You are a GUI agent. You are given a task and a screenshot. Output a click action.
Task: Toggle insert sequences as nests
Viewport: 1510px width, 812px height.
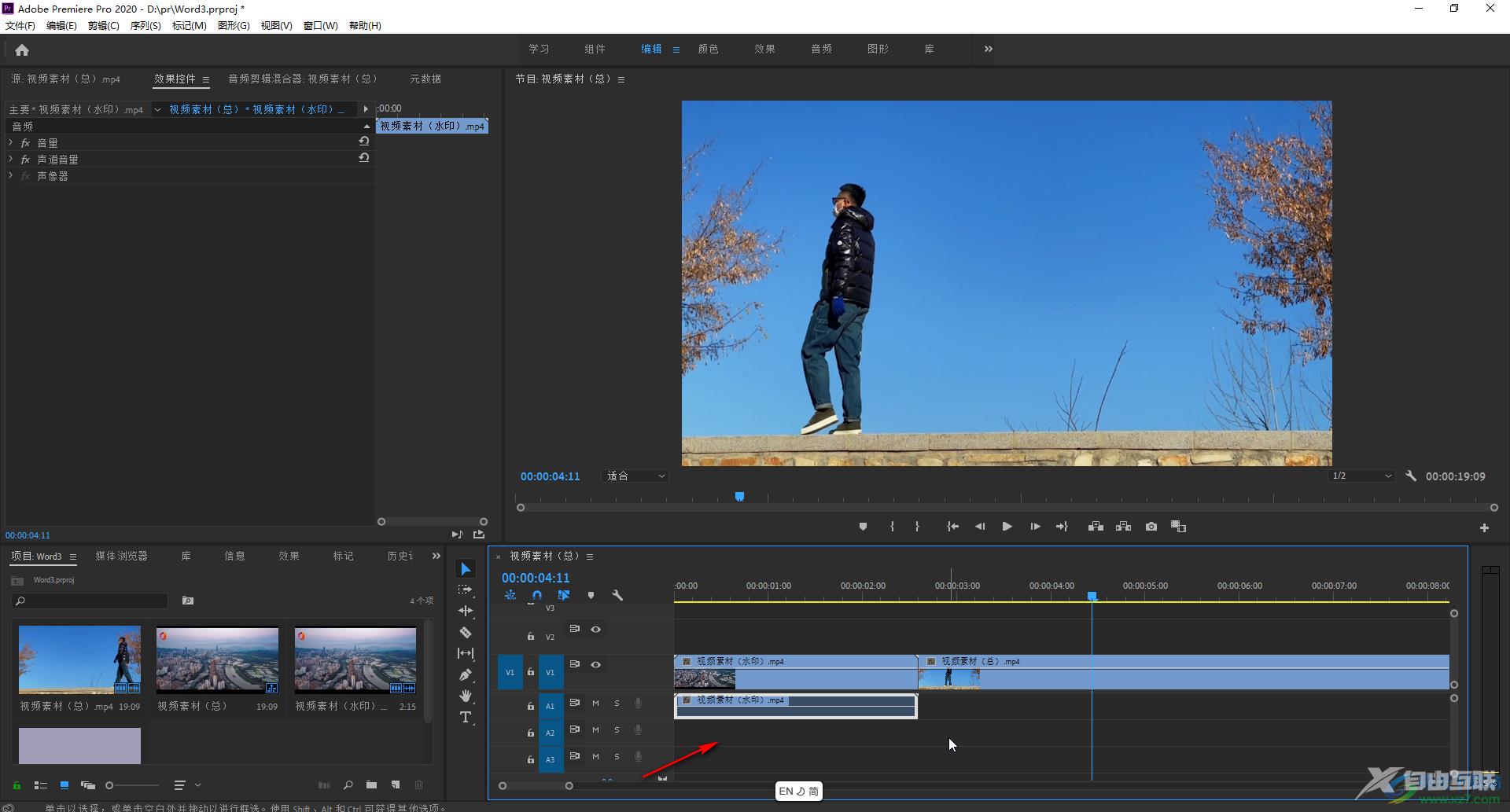pyautogui.click(x=510, y=595)
